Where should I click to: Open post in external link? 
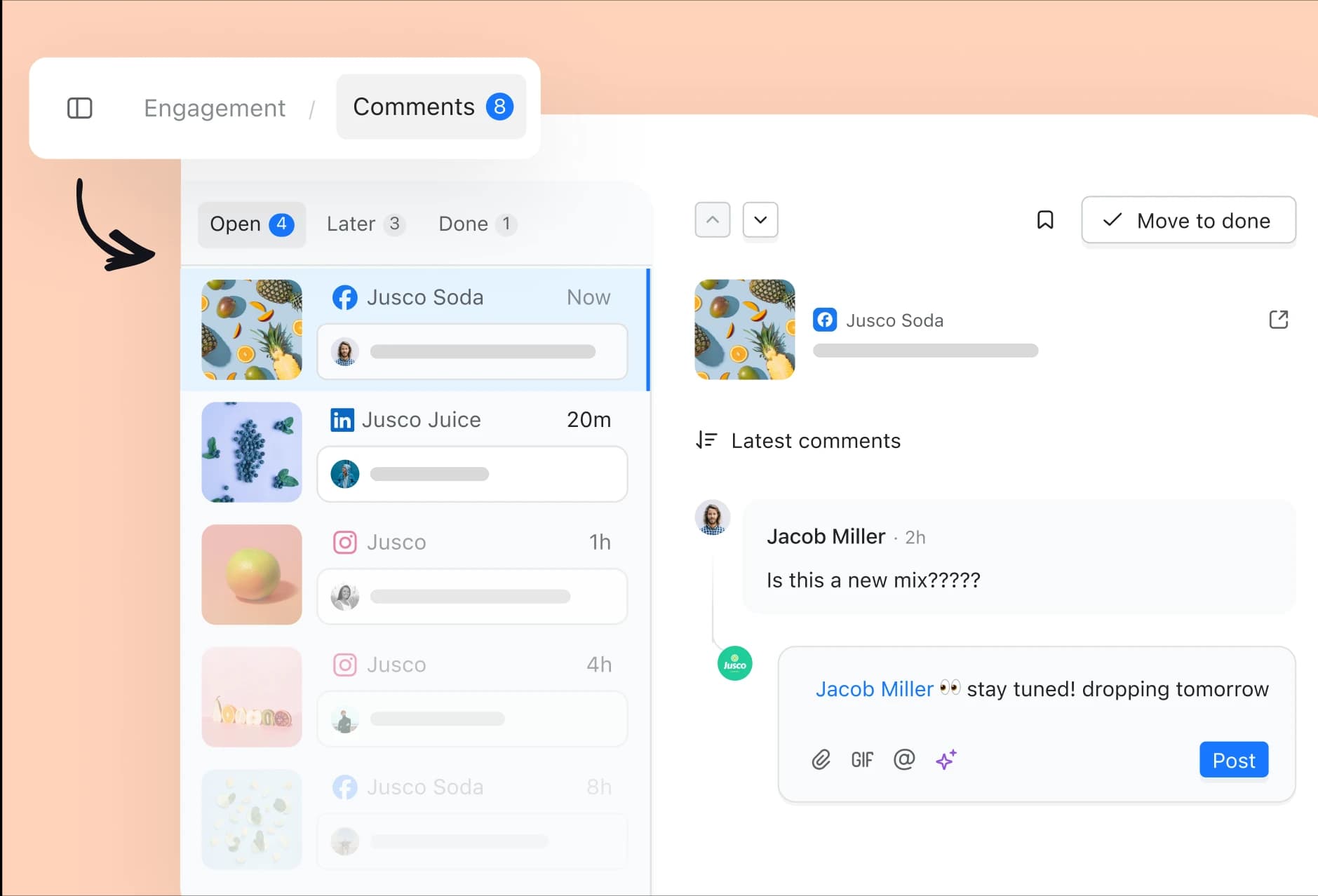click(x=1278, y=320)
